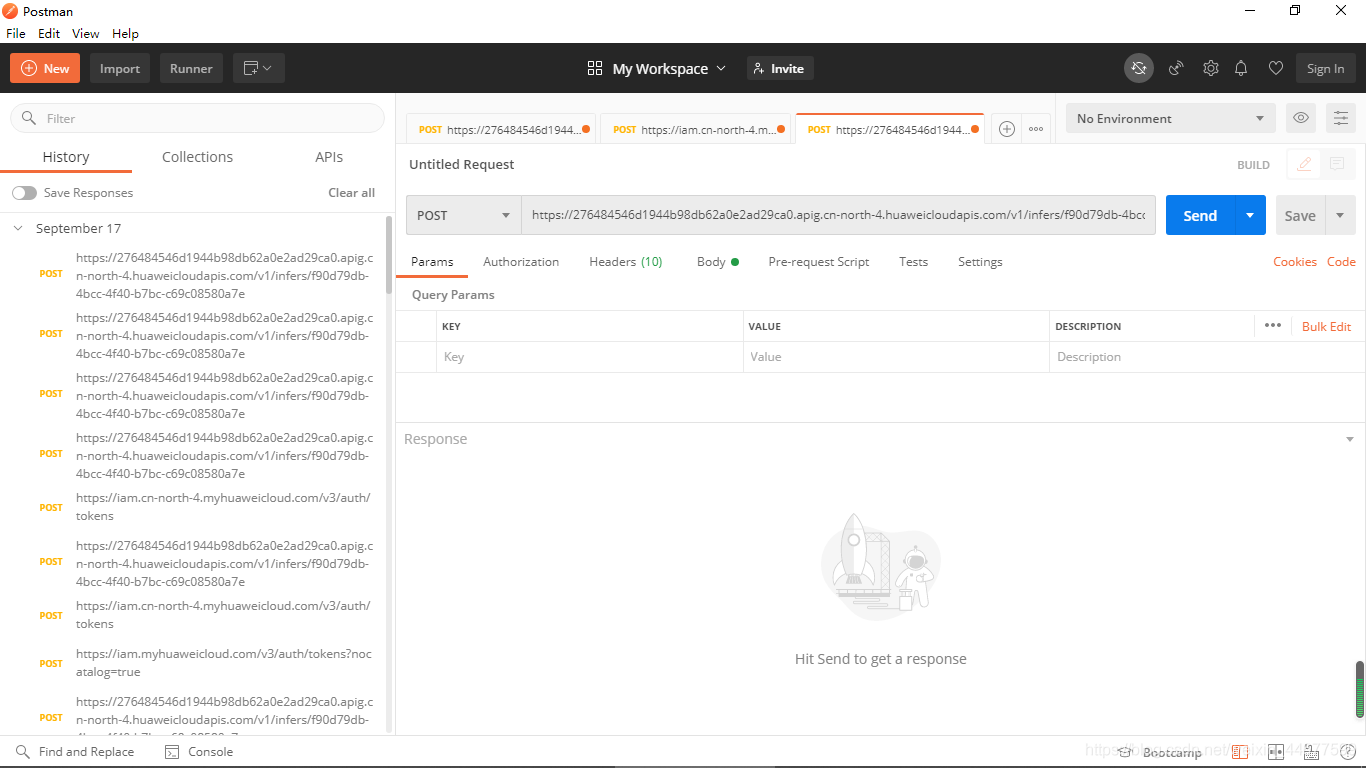The height and width of the screenshot is (768, 1366).
Task: Open the Save button dropdown arrow
Action: [x=1340, y=215]
